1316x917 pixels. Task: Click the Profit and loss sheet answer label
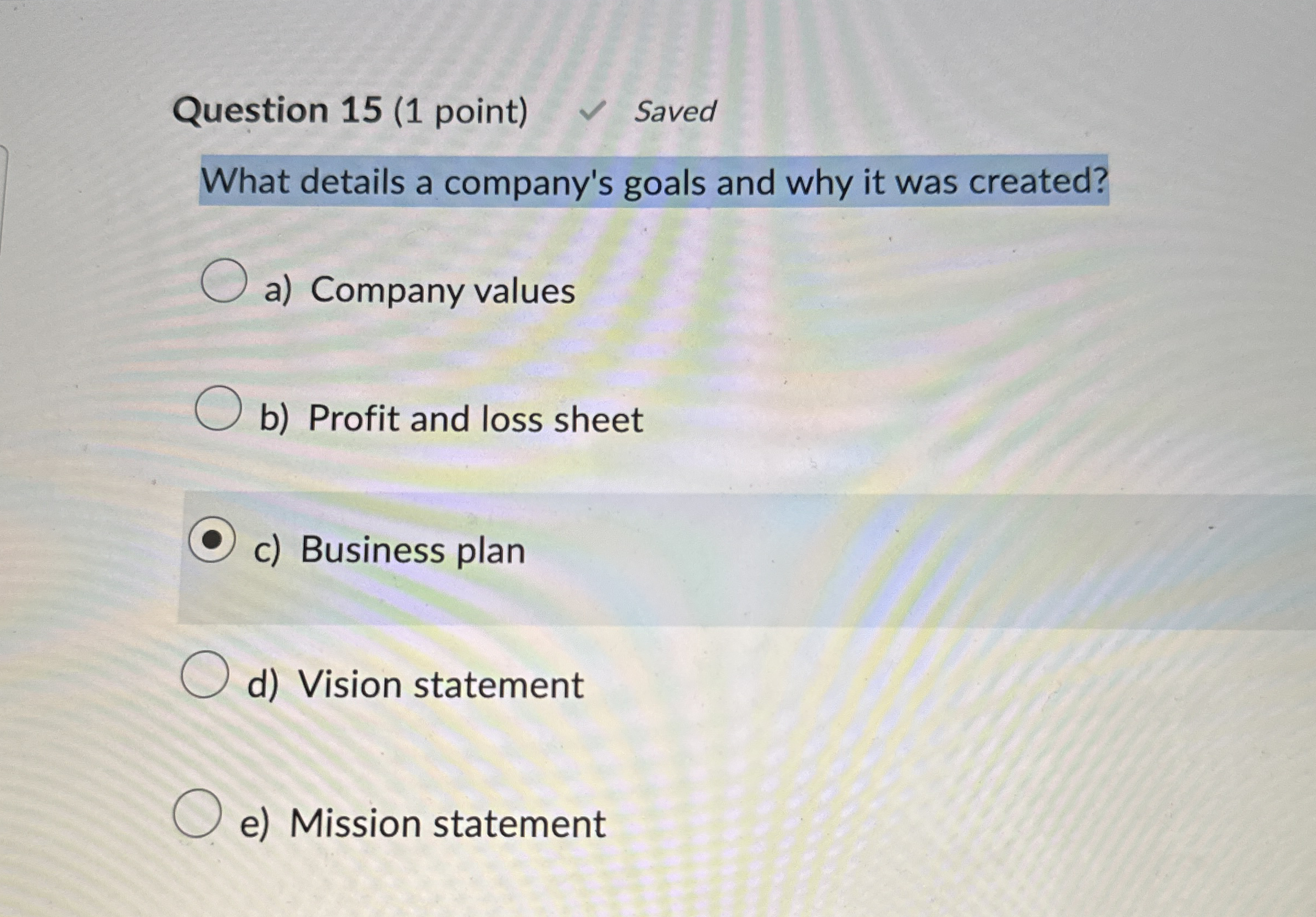coord(453,418)
